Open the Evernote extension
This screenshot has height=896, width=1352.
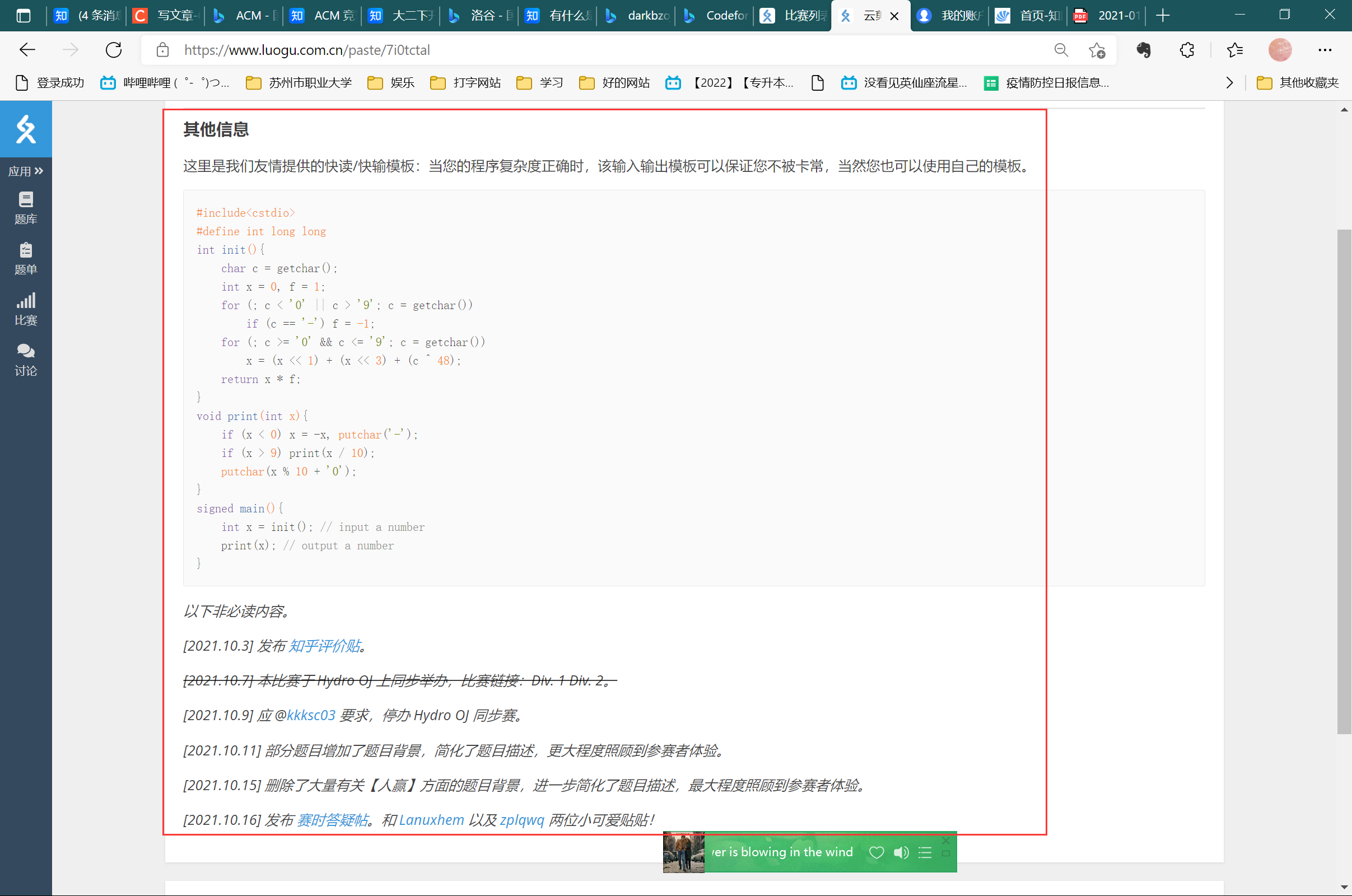[x=1144, y=50]
